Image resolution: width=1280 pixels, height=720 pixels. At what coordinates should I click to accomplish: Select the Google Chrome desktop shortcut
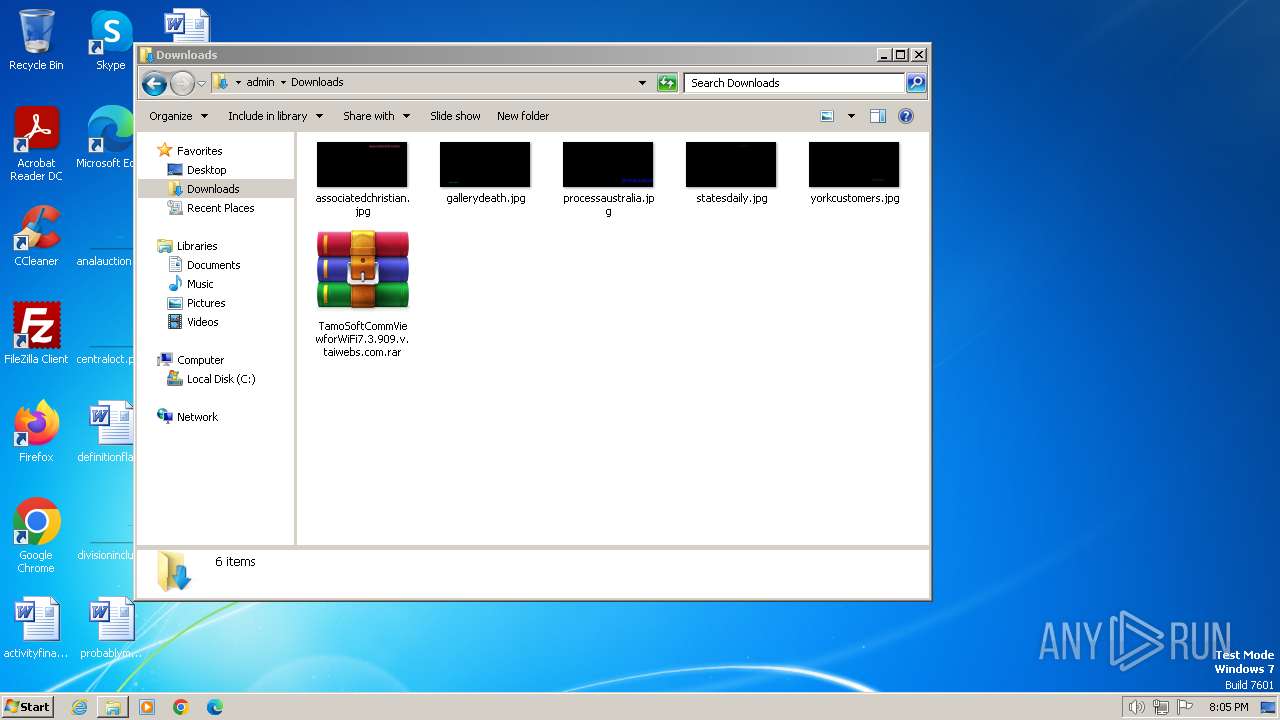(x=36, y=535)
